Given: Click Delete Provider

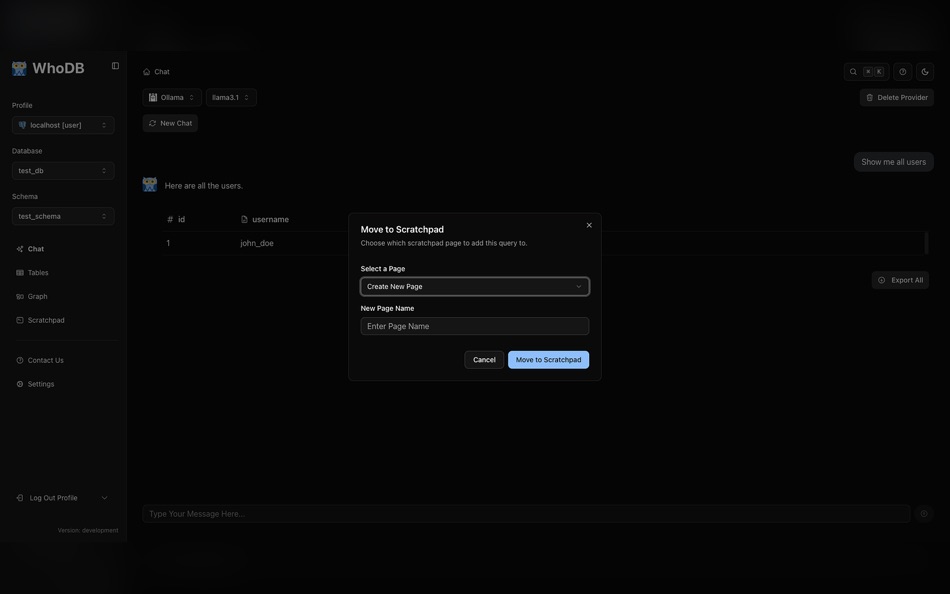Looking at the screenshot, I should pos(895,95).
